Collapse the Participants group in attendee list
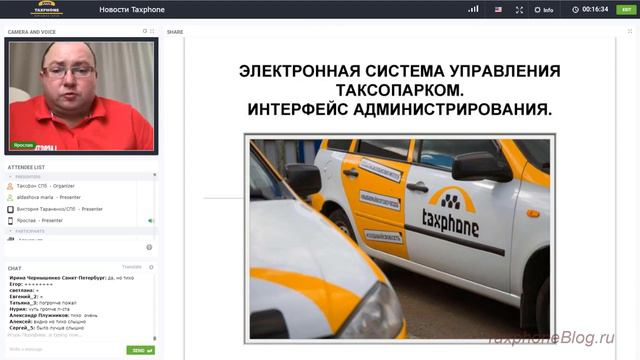Image resolution: width=640 pixels, height=360 pixels. coord(11,231)
